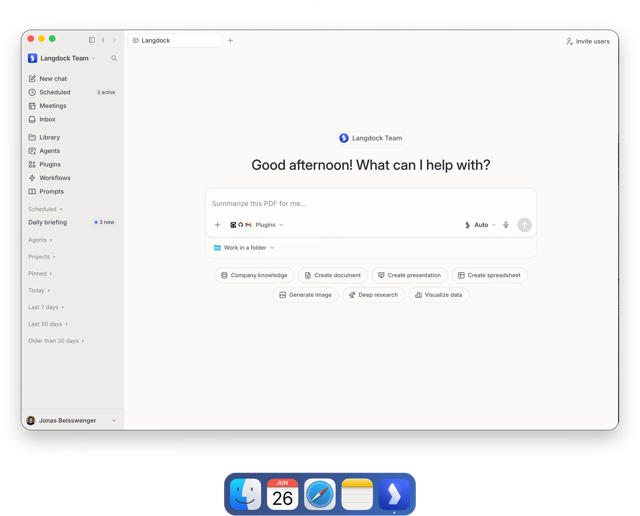The width and height of the screenshot is (640, 516).
Task: Open the Agents page in sidebar menu
Action: (x=73, y=151)
